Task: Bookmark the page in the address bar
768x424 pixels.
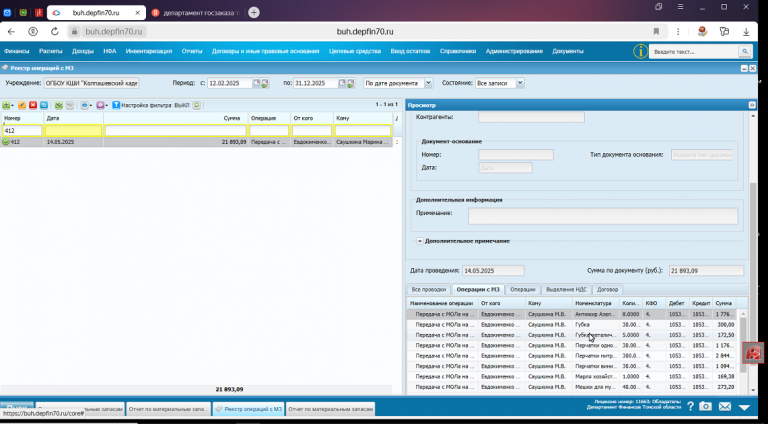Action: tap(656, 31)
